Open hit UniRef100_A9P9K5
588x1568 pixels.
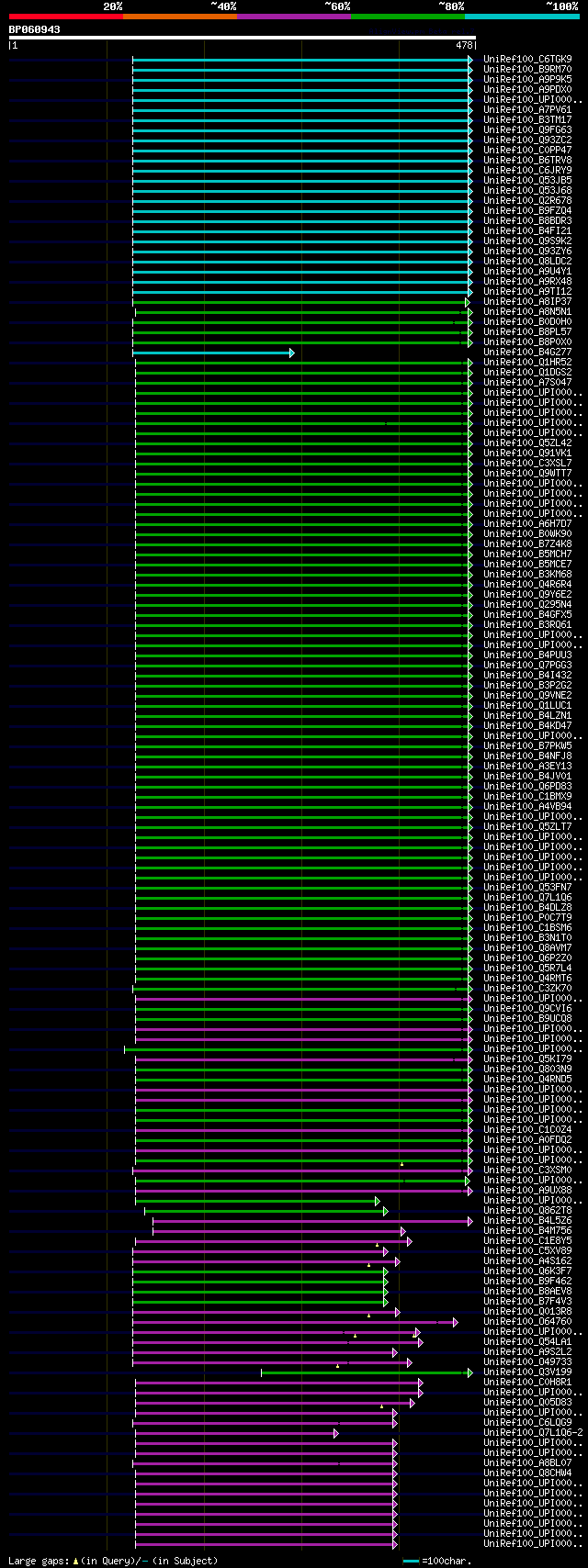[x=527, y=79]
